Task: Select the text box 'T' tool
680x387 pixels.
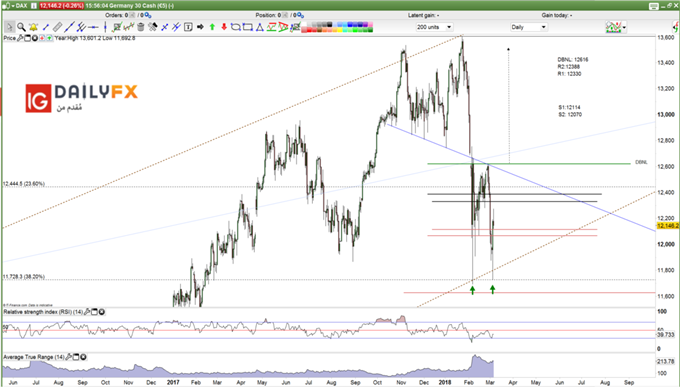Action: pyautogui.click(x=188, y=27)
